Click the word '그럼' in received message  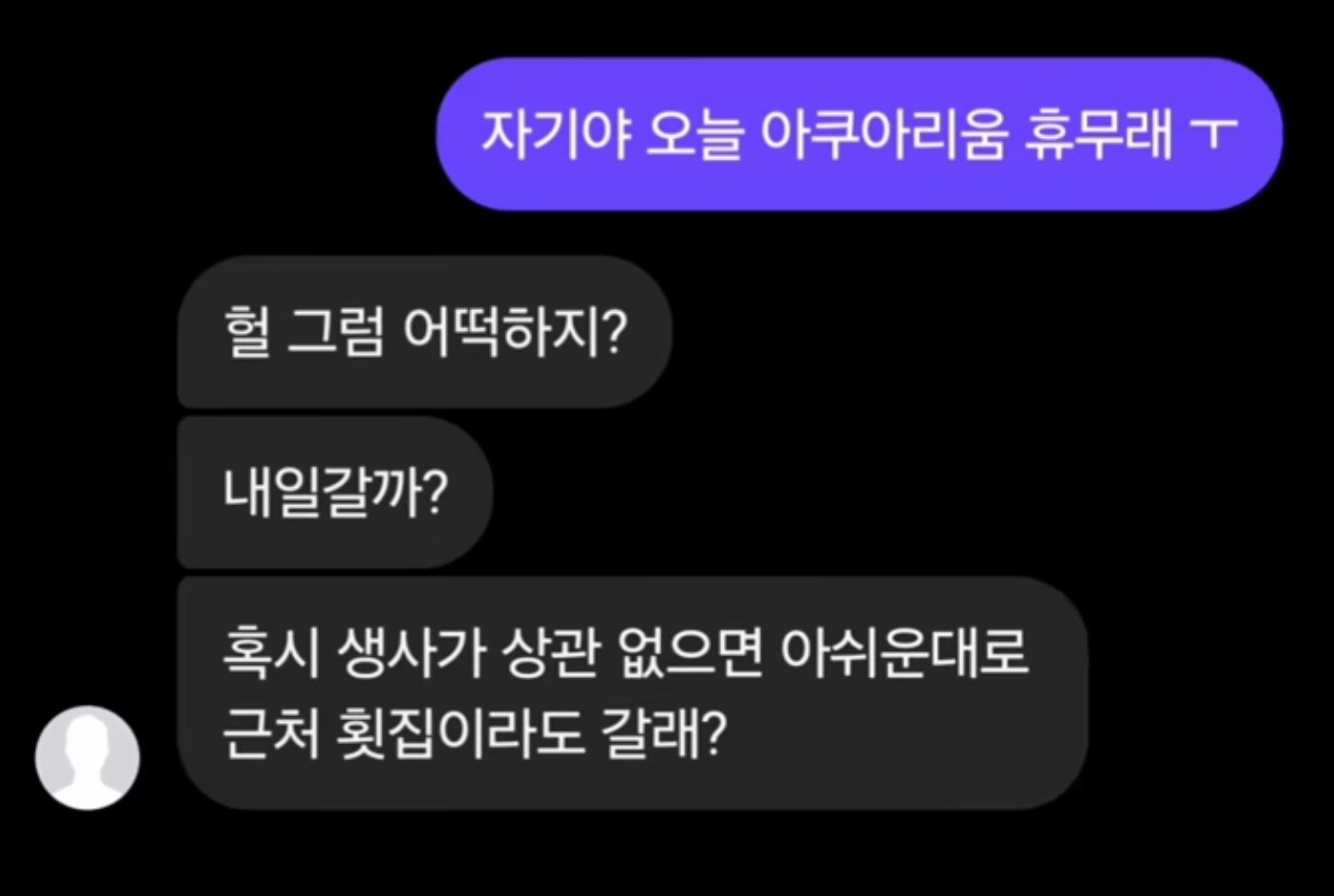(x=336, y=333)
